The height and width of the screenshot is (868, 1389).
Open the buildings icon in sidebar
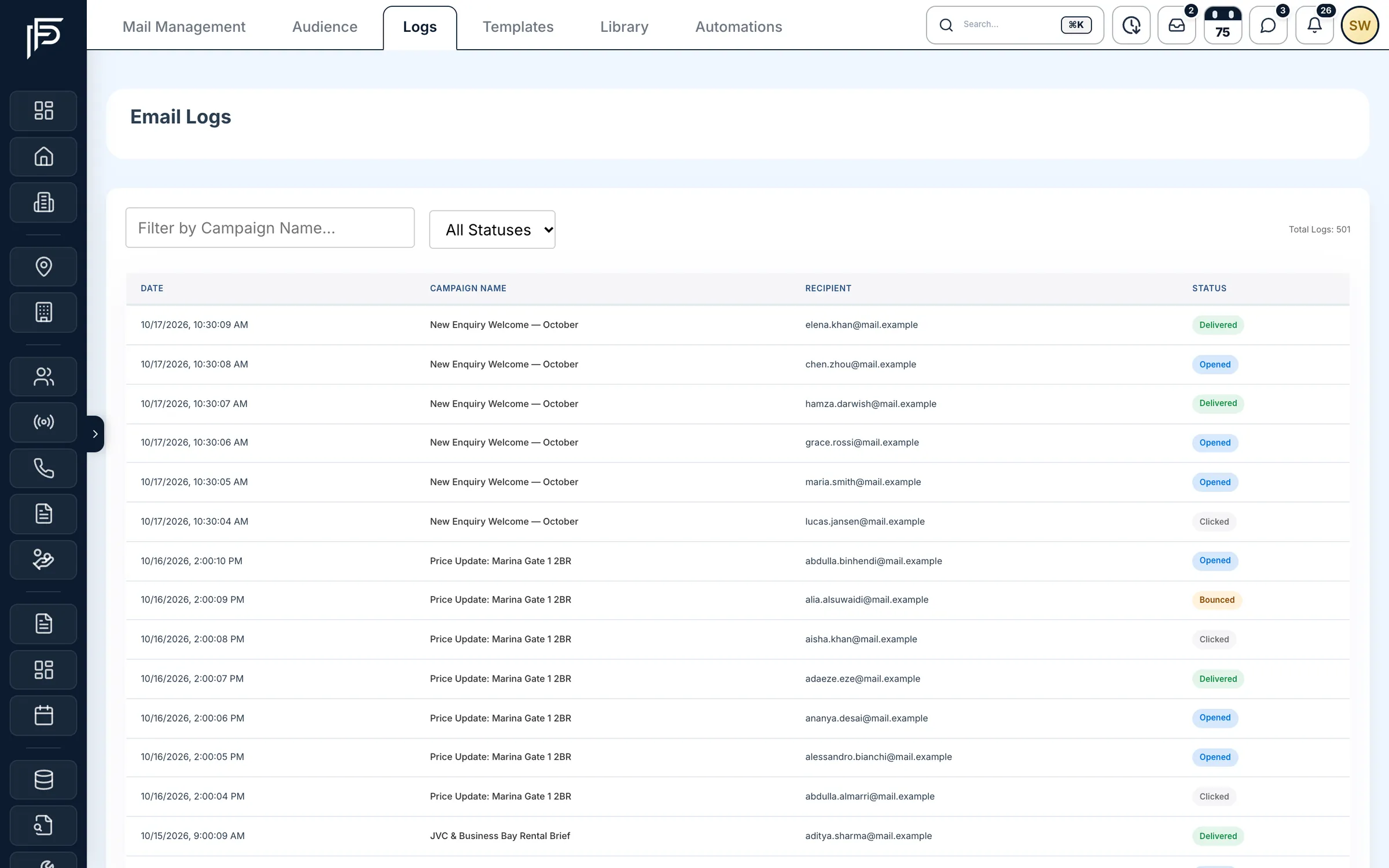pyautogui.click(x=43, y=203)
